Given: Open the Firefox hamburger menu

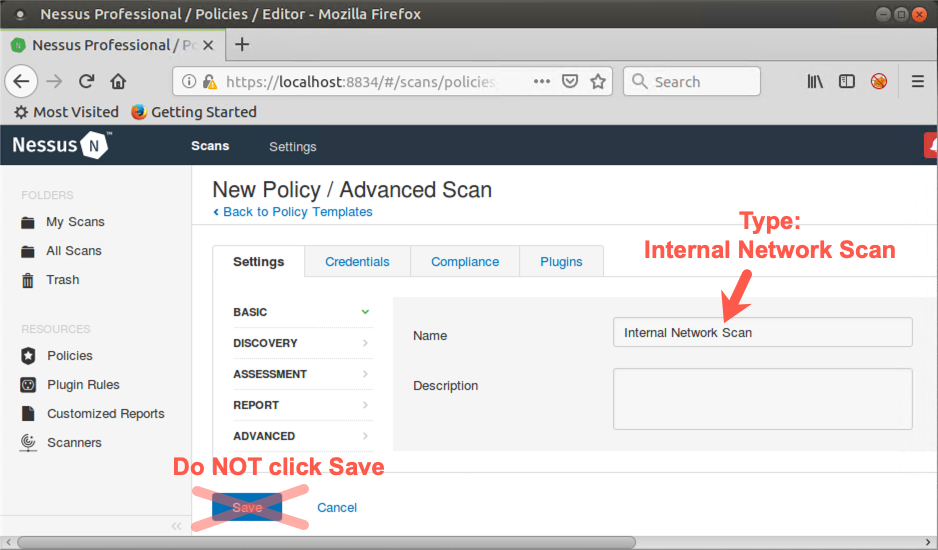Looking at the screenshot, I should click(917, 82).
